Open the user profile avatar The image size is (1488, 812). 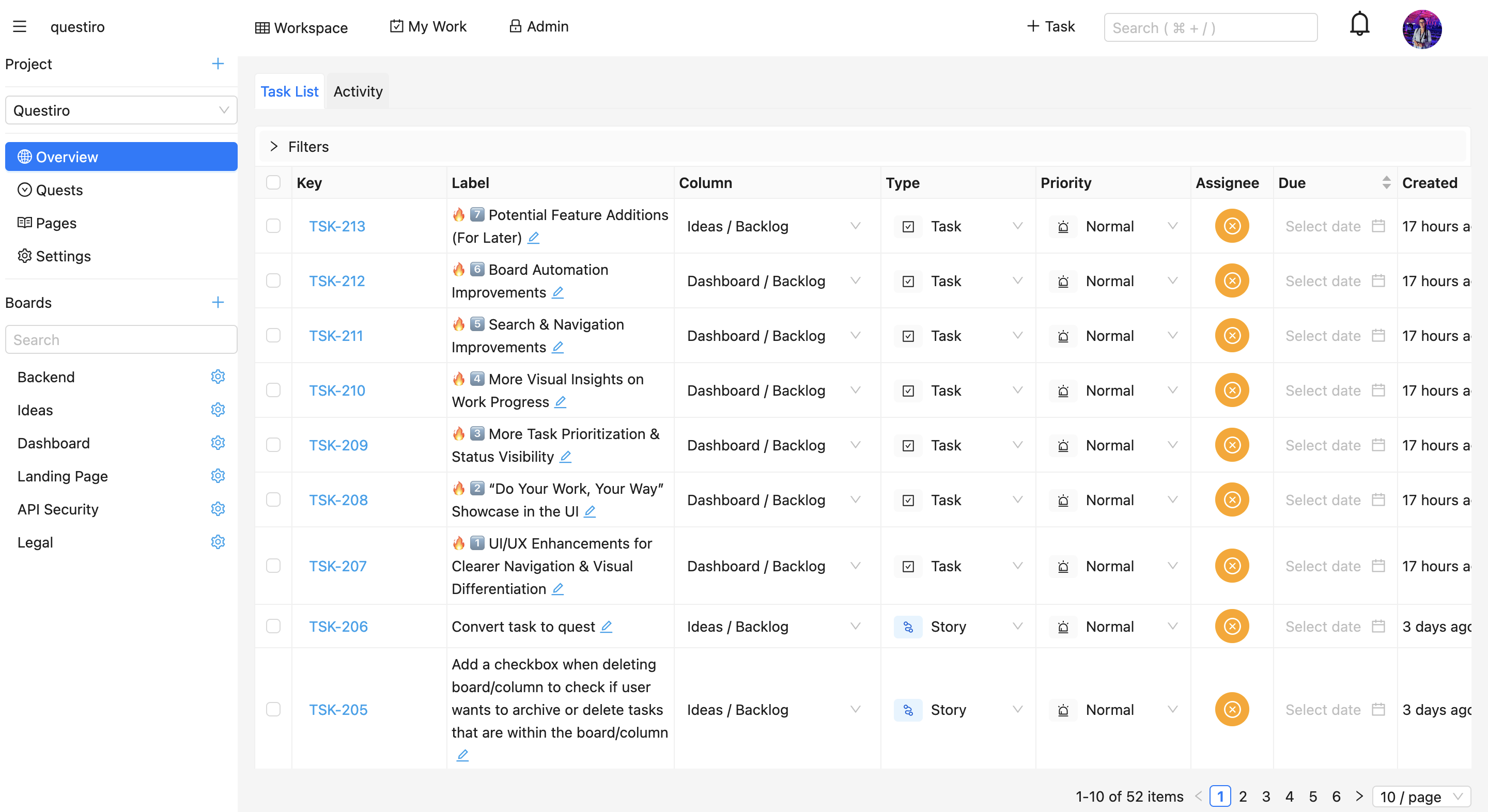1421,29
